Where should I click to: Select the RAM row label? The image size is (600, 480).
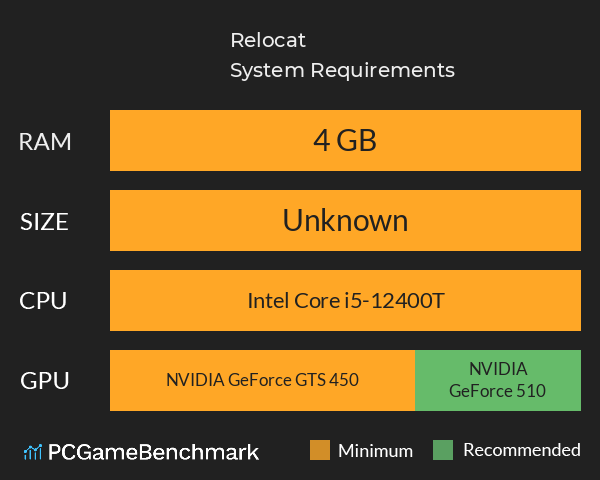(45, 141)
